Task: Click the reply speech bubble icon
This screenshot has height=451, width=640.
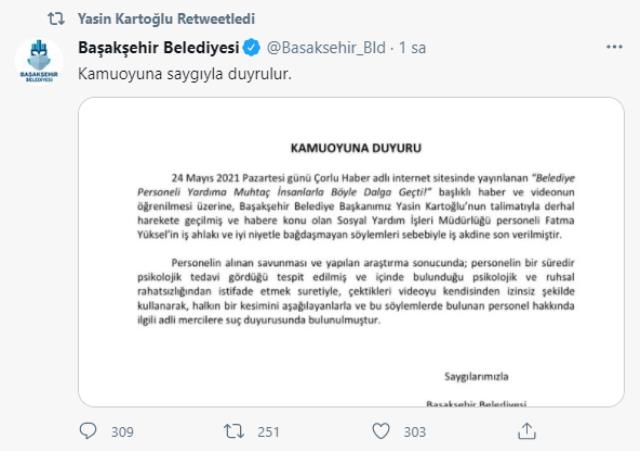Action: 88,431
